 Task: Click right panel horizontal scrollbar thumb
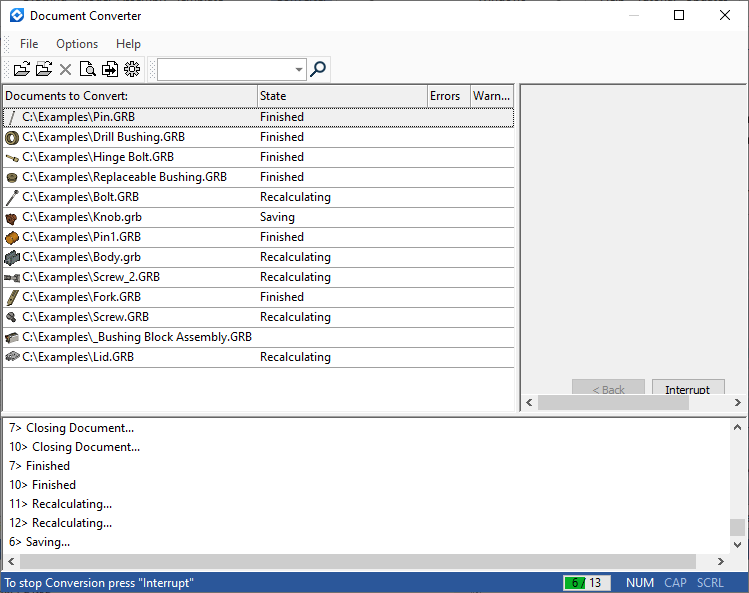pyautogui.click(x=613, y=403)
